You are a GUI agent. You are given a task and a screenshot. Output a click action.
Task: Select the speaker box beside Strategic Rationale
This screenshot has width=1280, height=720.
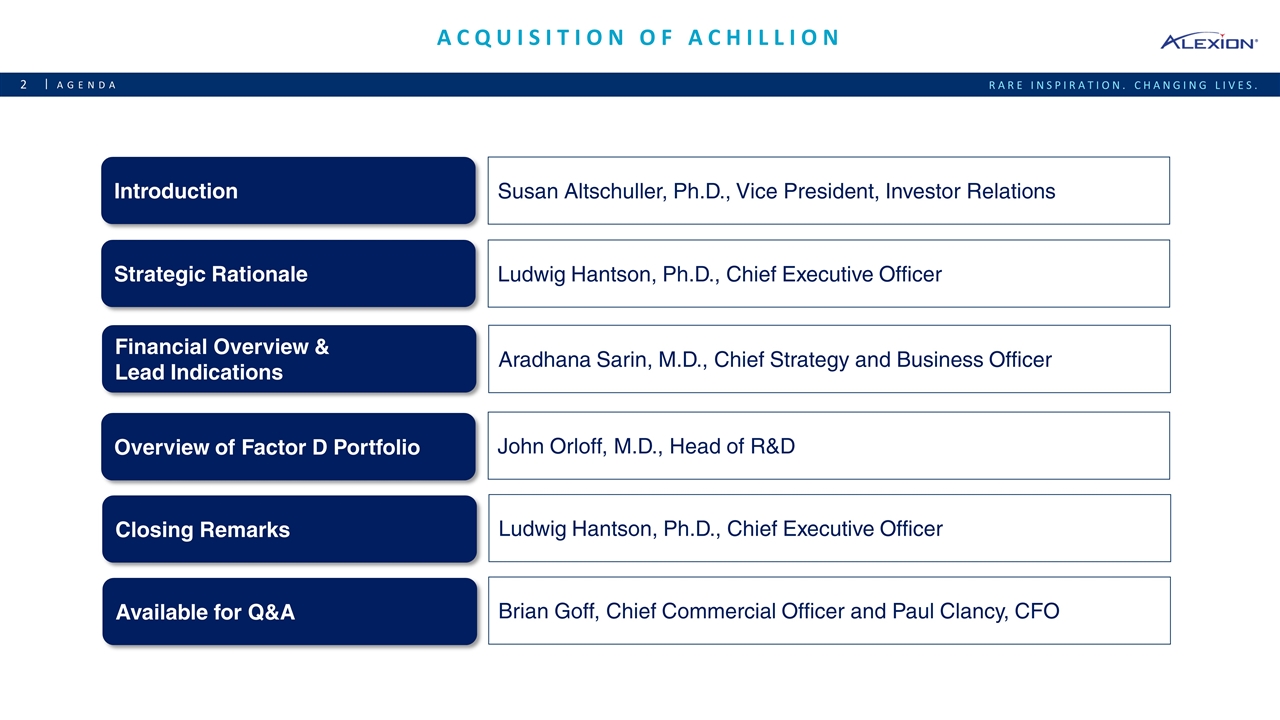[x=828, y=274]
